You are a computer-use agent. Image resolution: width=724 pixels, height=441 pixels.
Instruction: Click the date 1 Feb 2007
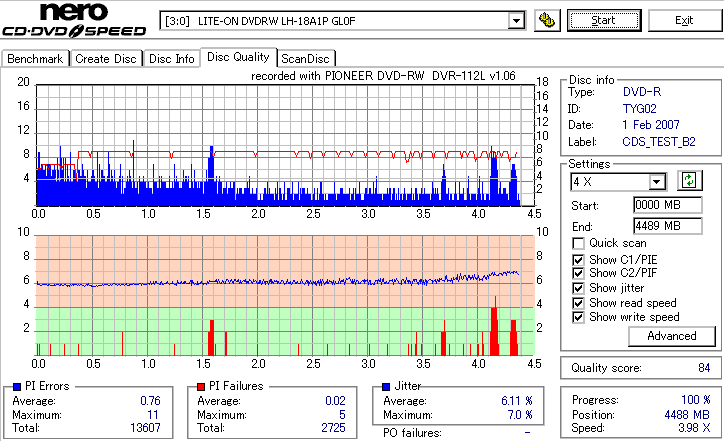(651, 125)
